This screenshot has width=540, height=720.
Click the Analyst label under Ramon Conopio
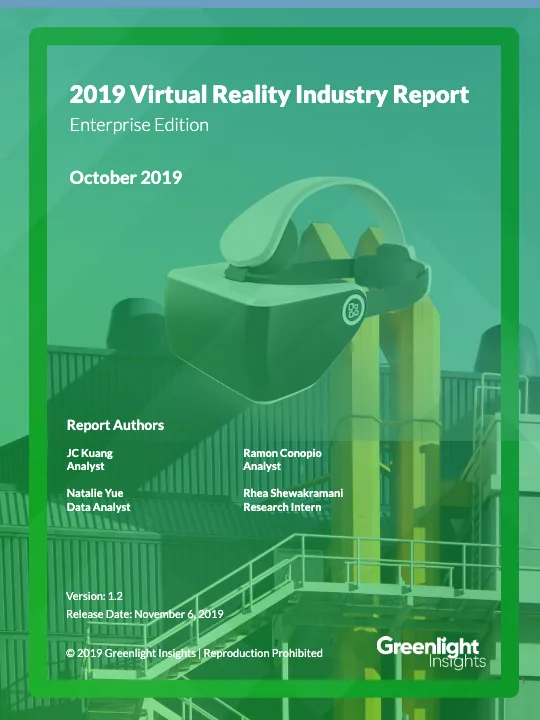click(262, 466)
